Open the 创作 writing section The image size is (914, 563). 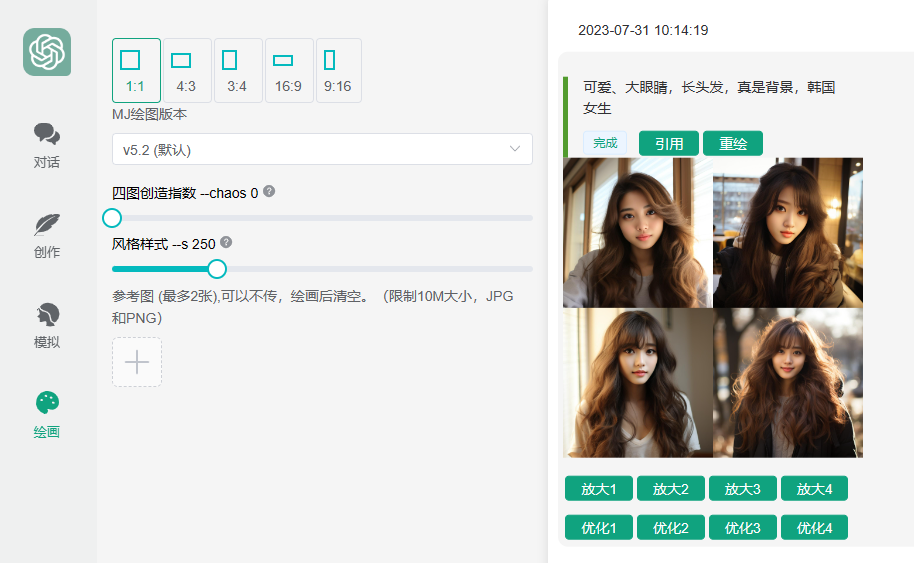47,236
